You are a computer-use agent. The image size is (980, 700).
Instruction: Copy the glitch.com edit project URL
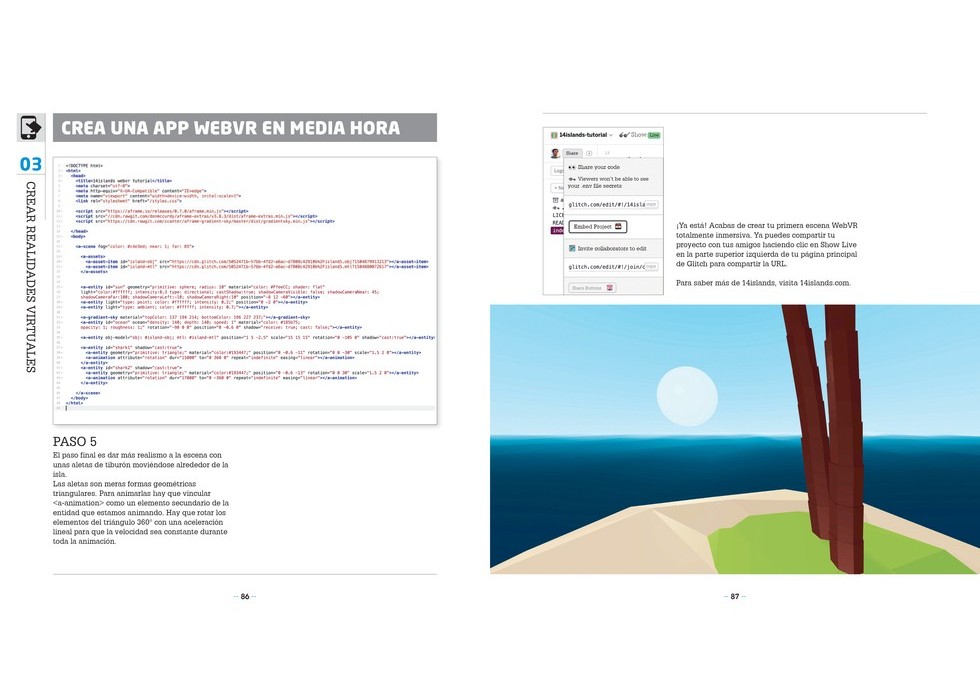coord(651,204)
